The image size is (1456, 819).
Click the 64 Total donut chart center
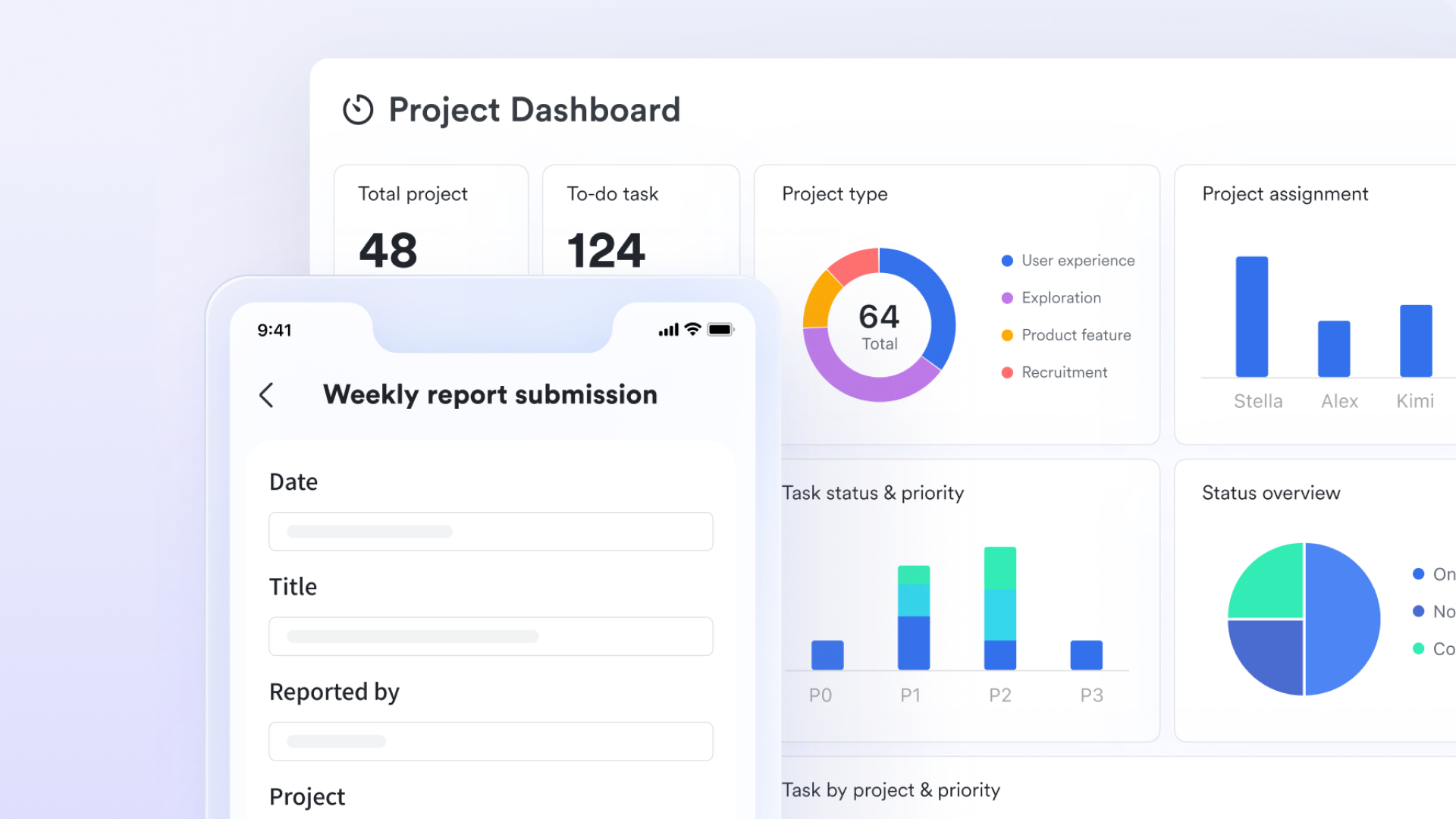coord(878,325)
